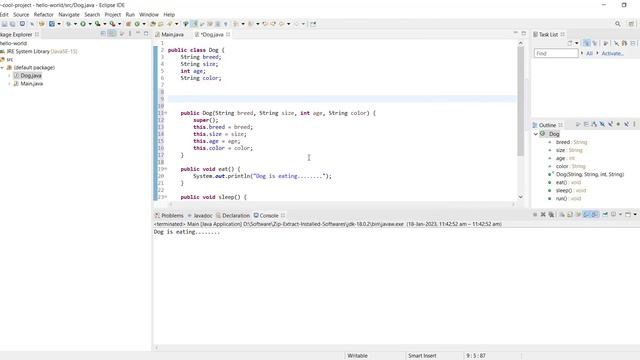The height and width of the screenshot is (360, 640).
Task: Select Dog constructor in Outline
Action: tap(586, 174)
